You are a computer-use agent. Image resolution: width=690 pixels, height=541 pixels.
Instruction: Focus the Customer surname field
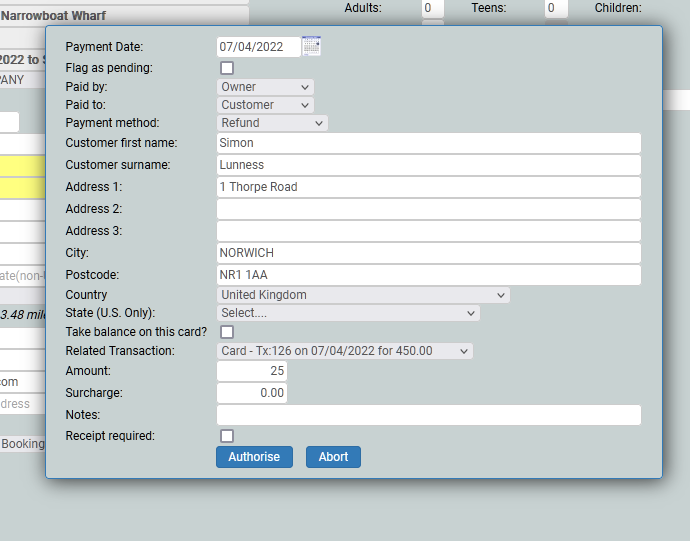coord(428,165)
